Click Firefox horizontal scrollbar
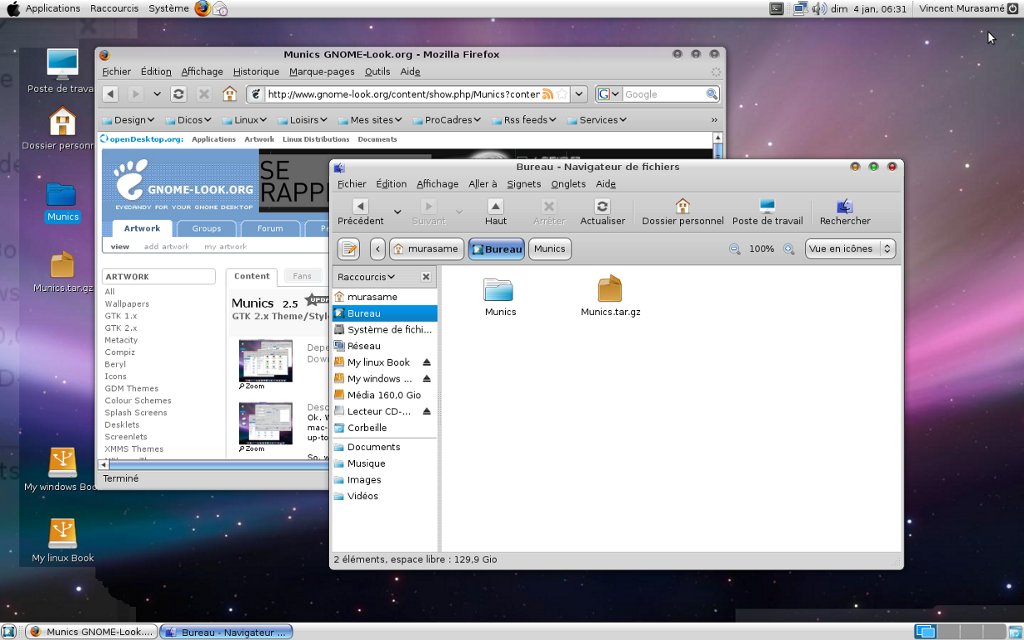1024x640 pixels. (219, 465)
